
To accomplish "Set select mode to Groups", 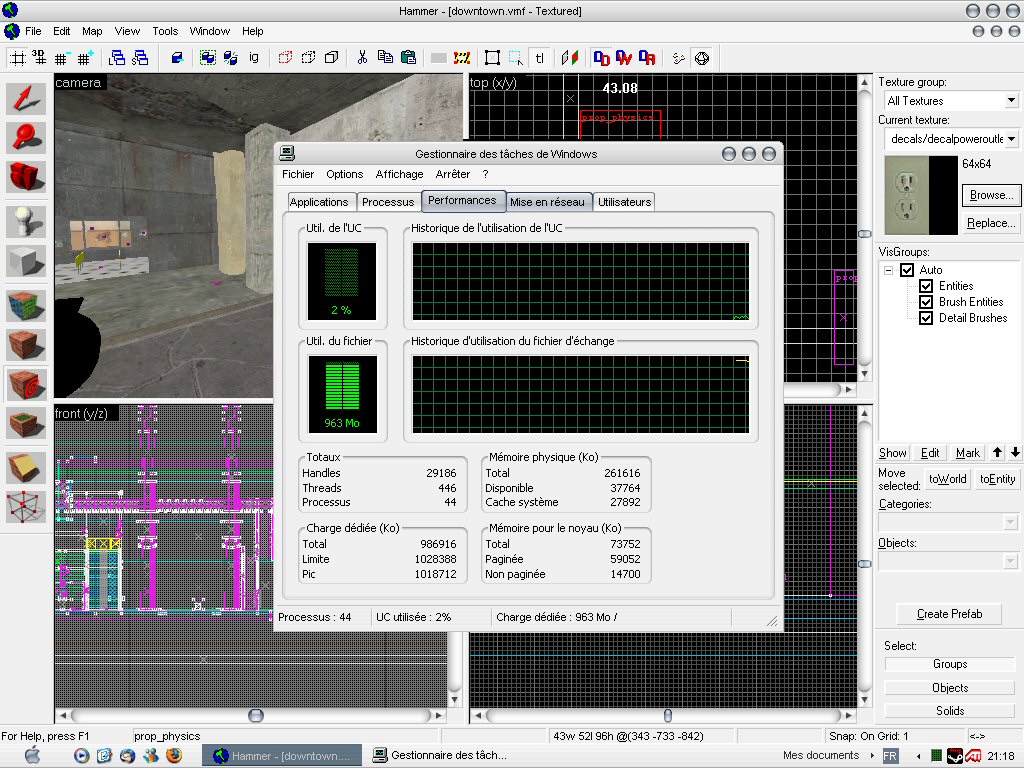I will pyautogui.click(x=950, y=664).
